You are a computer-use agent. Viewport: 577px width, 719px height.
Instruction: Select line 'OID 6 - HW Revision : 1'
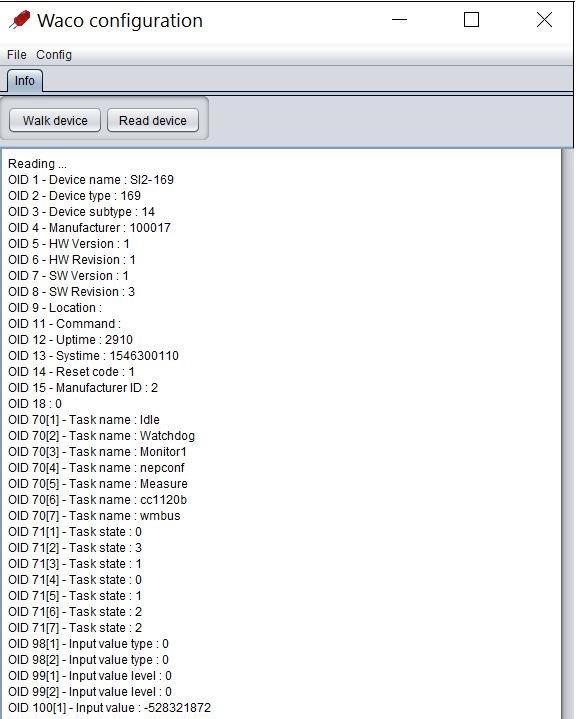(x=72, y=260)
